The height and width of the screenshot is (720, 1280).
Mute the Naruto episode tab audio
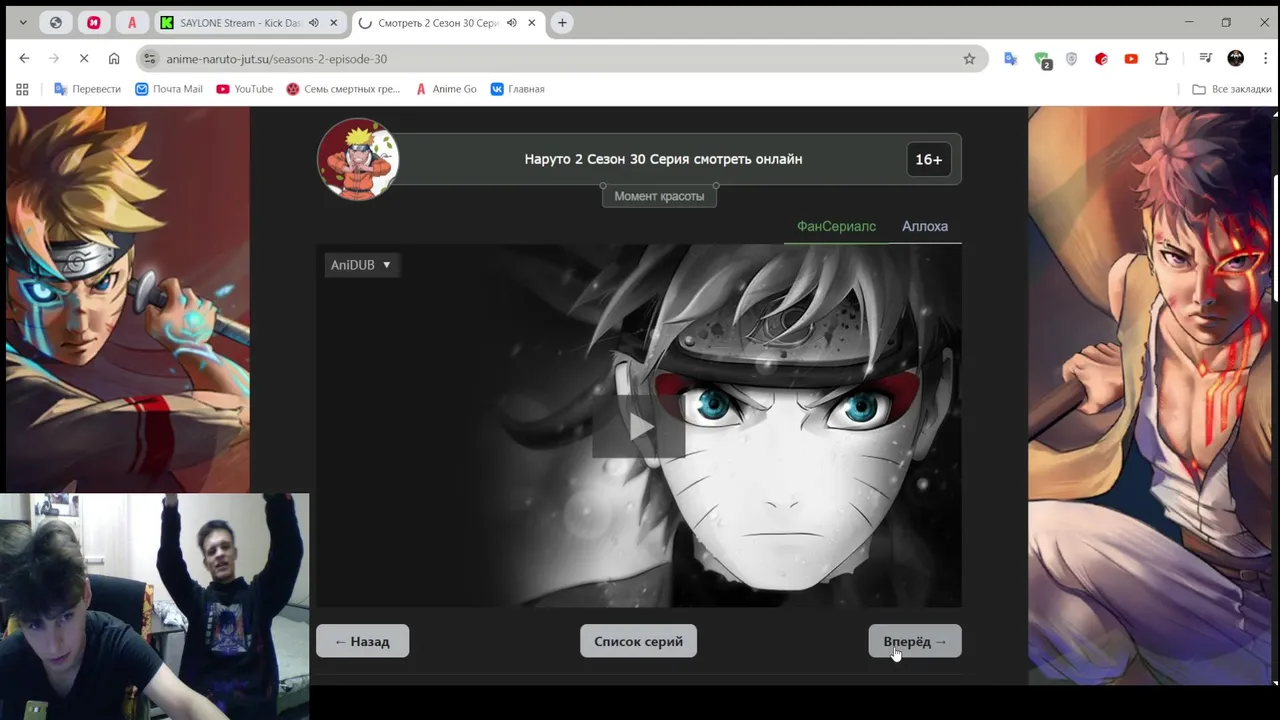click(512, 22)
